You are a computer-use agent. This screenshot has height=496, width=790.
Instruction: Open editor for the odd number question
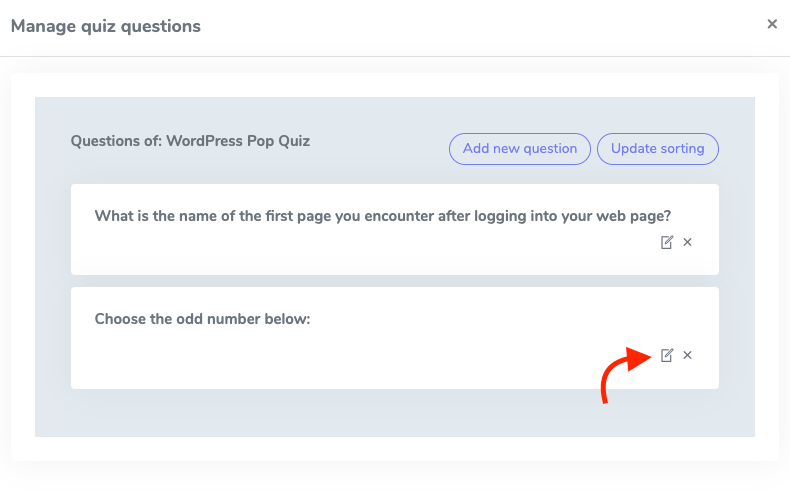(667, 355)
